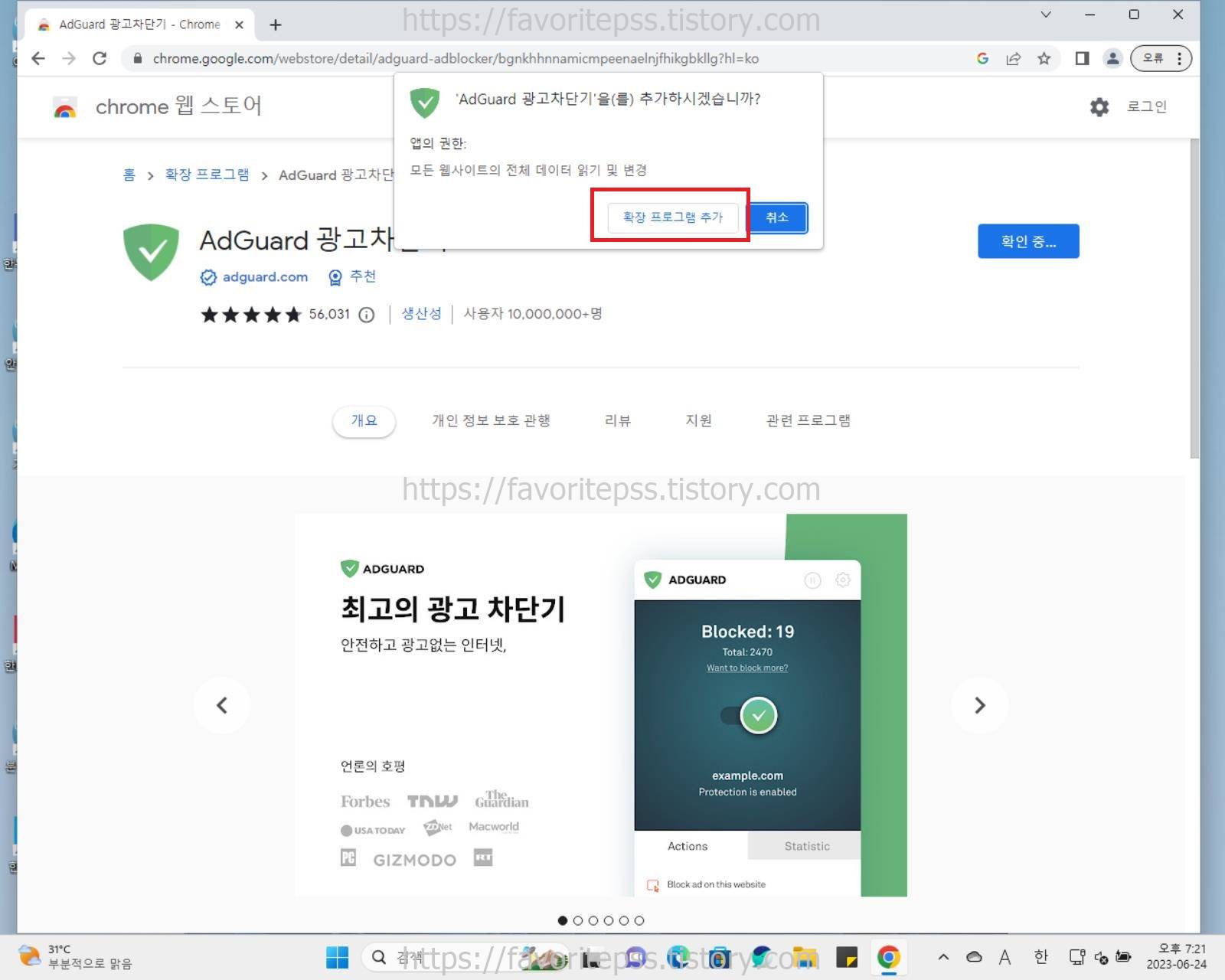Click the page vertical scrollbar
The width and height of the screenshot is (1225, 980).
point(1194,299)
